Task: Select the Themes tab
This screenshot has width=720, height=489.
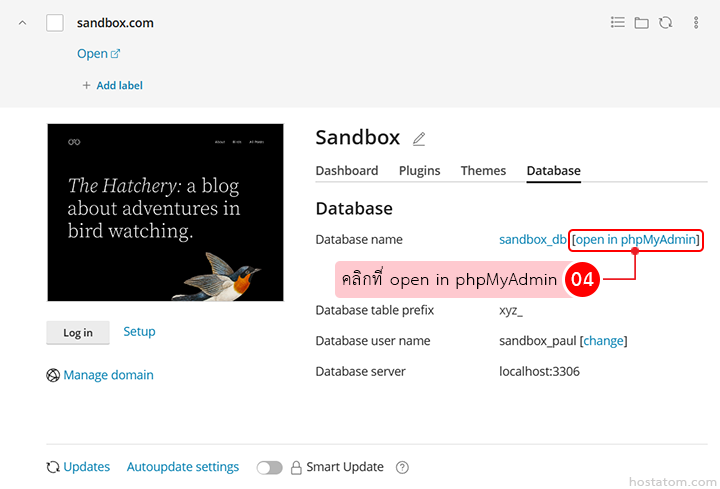Action: click(483, 171)
